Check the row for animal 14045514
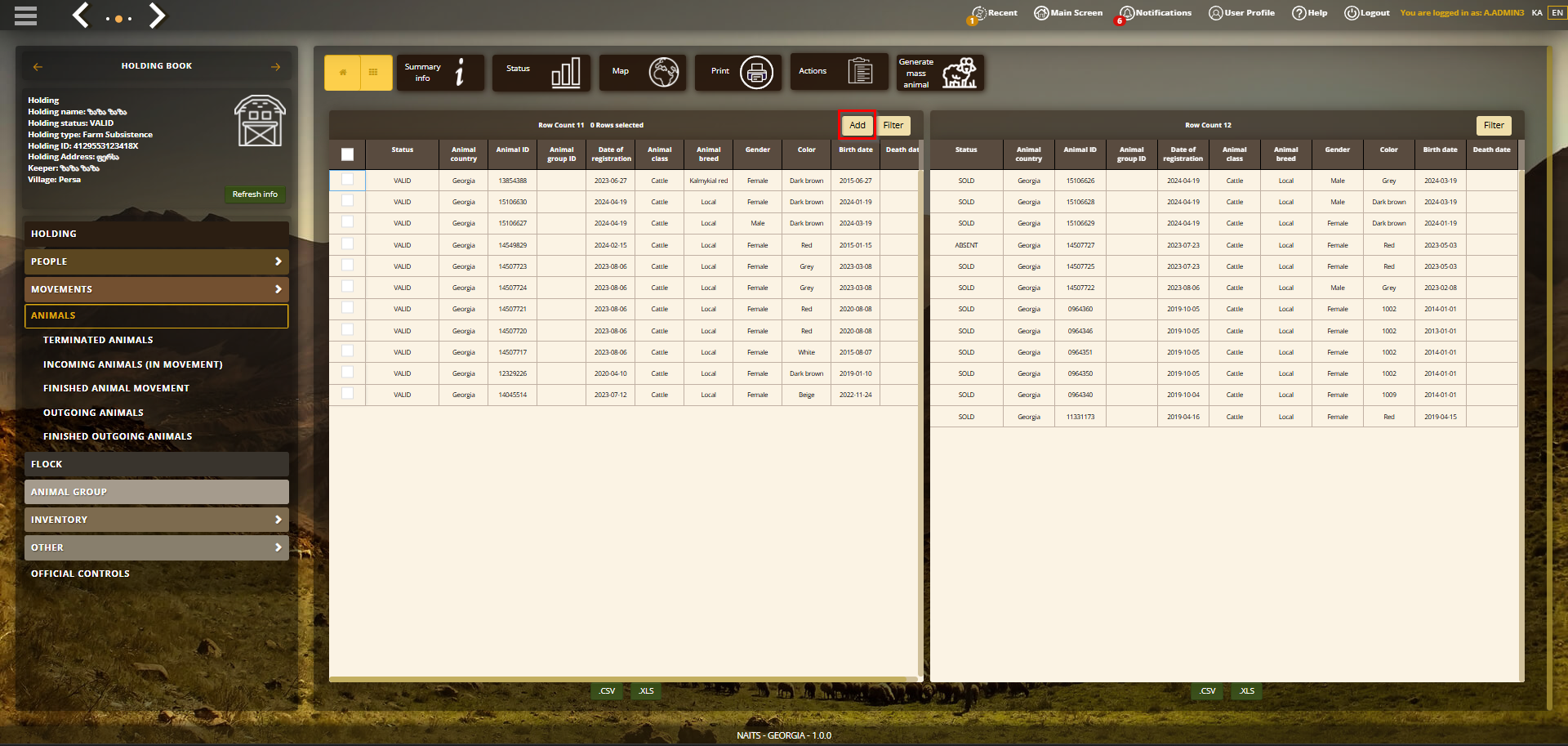This screenshot has width=1568, height=746. tap(348, 394)
